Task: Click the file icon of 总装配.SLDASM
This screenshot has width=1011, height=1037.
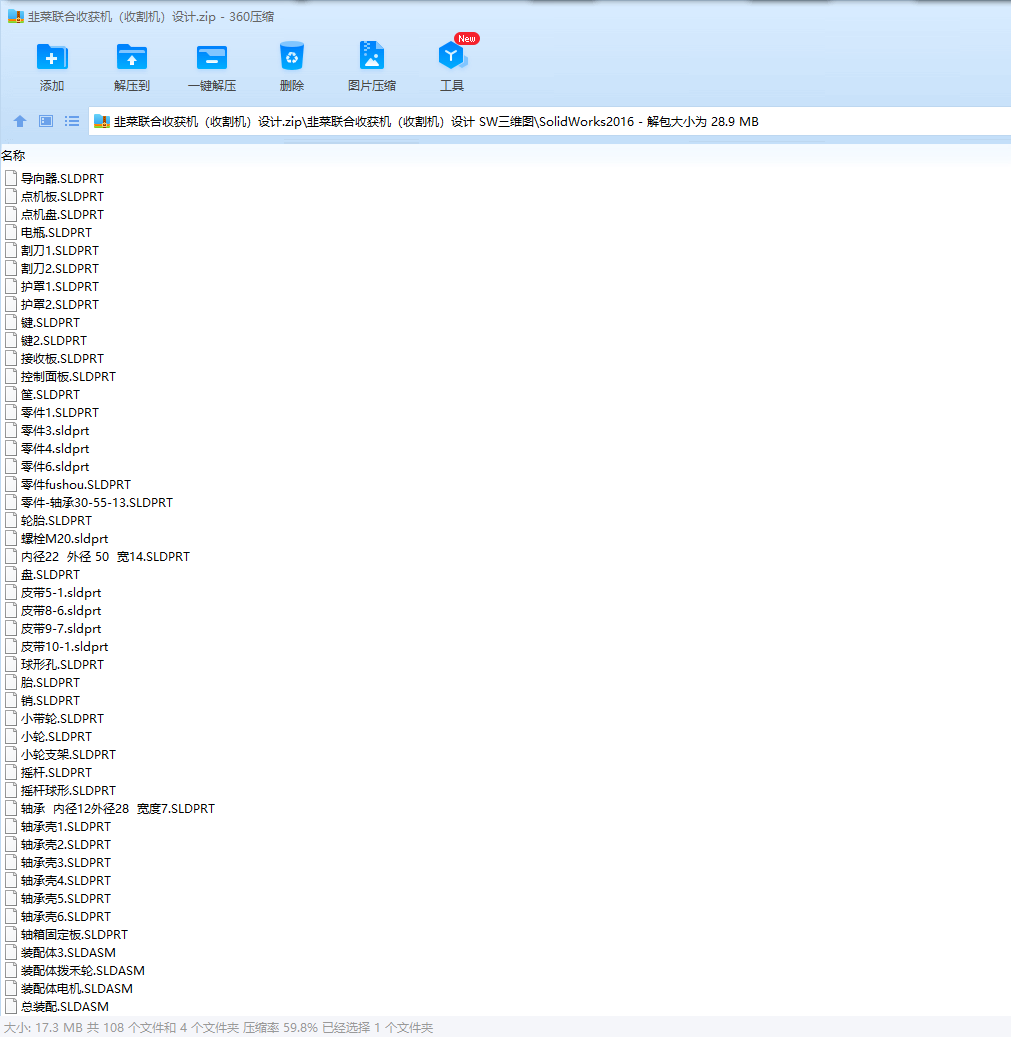Action: click(11, 1006)
